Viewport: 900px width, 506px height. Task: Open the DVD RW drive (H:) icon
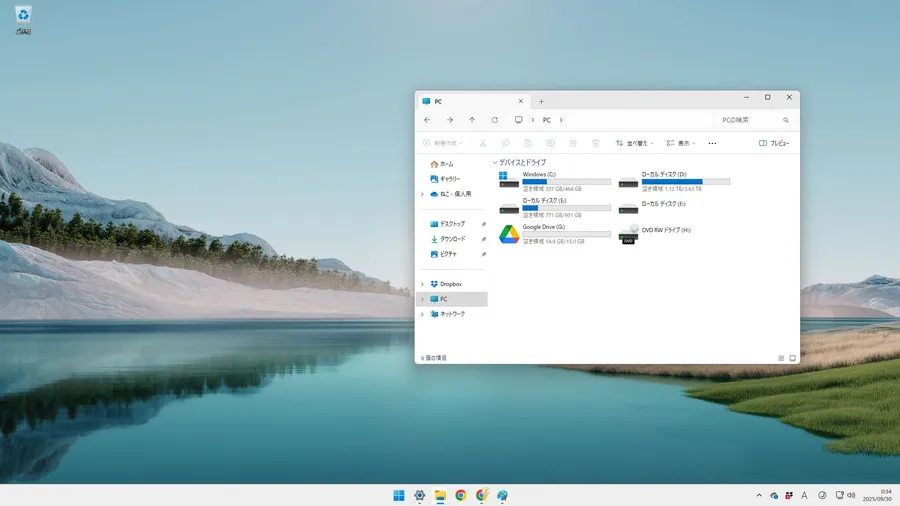point(628,234)
